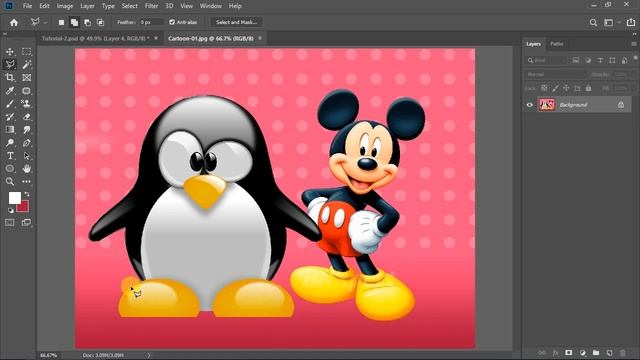Turn layer filtering on or off

pos(636,59)
